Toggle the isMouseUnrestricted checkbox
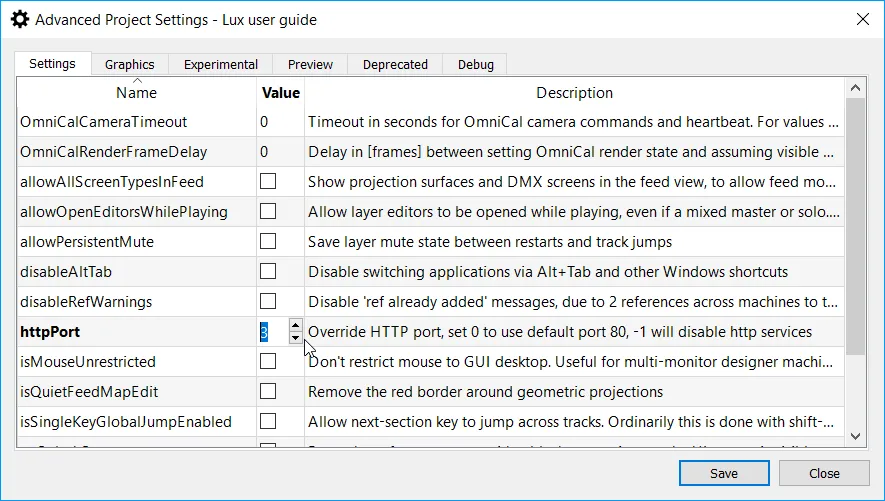 click(268, 361)
